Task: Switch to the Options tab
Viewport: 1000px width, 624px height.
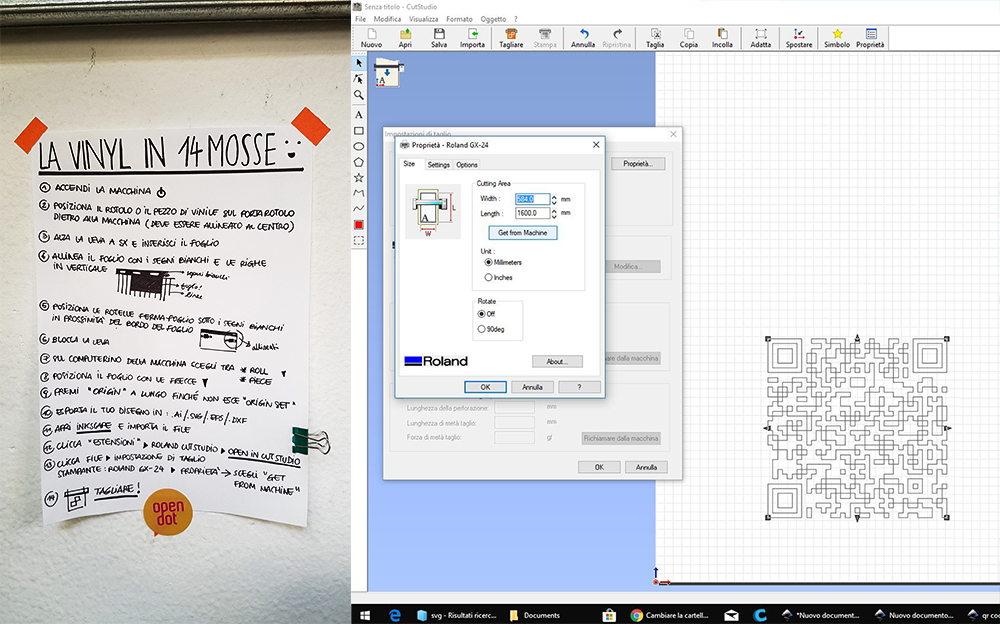Action: coord(467,165)
